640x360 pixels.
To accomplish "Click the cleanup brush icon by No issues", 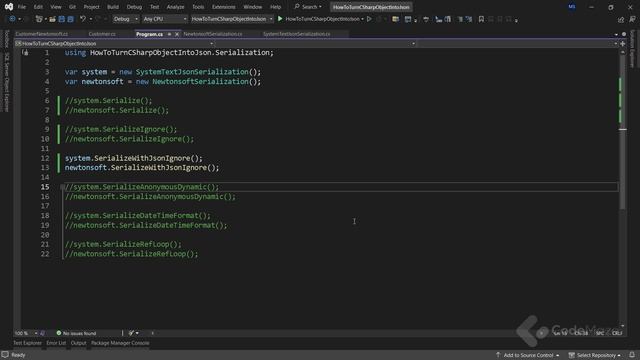I will coord(131,333).
